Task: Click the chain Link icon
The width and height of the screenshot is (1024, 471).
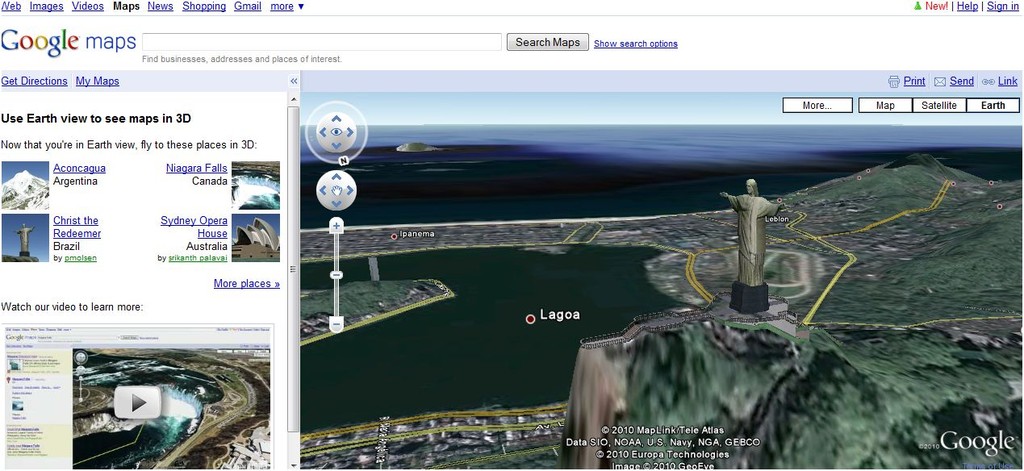Action: point(988,82)
